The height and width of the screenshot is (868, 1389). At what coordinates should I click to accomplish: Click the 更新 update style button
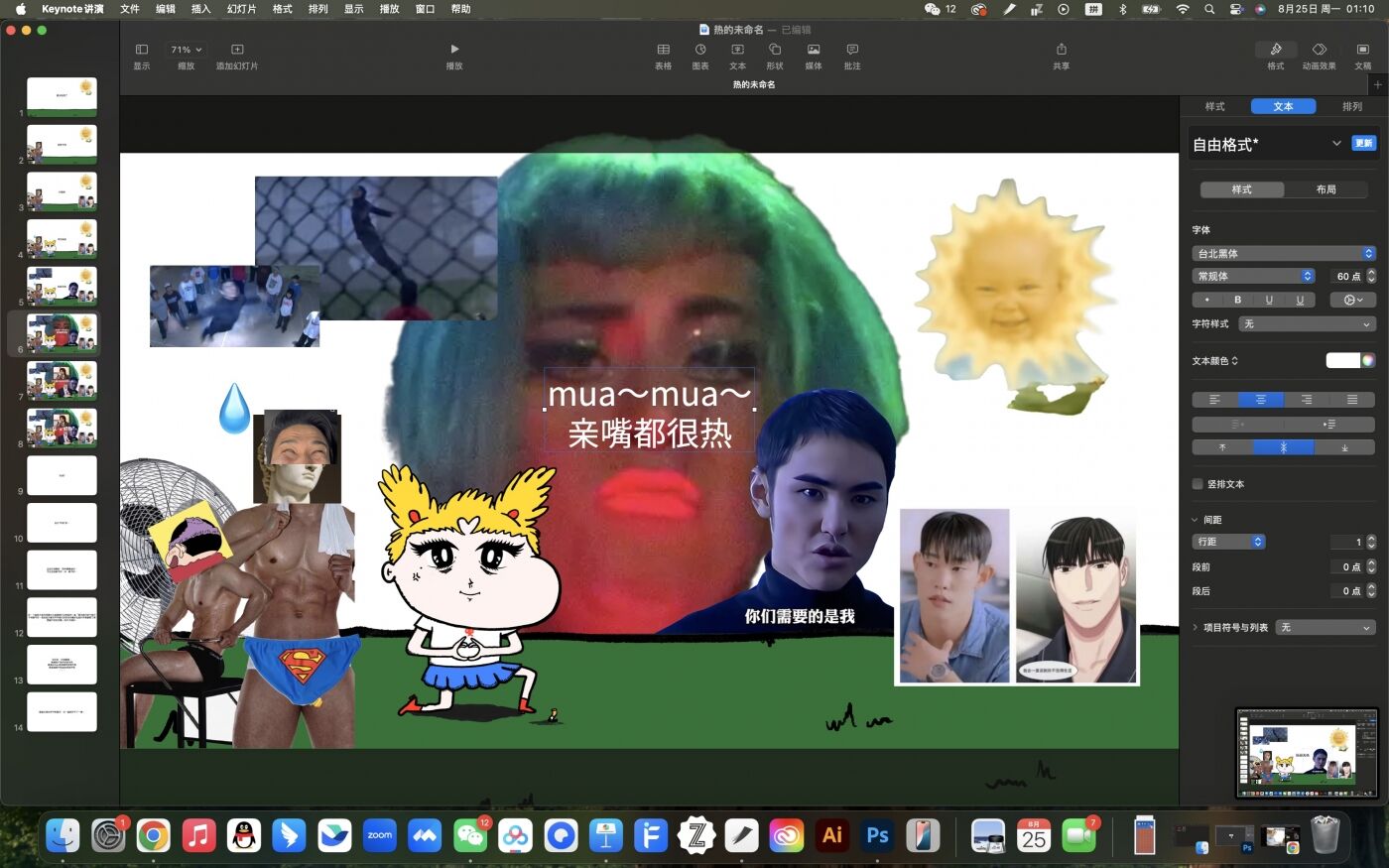pos(1364,144)
